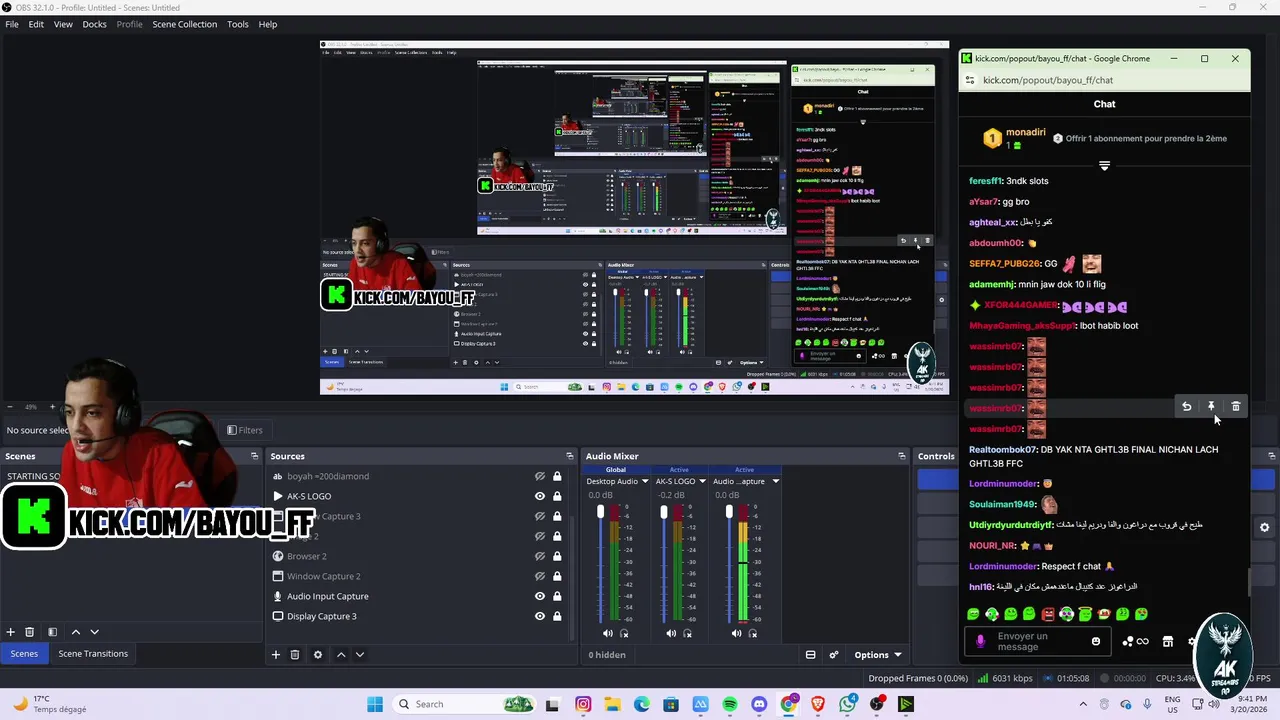1280x720 pixels.
Task: Open the View menu
Action: [x=63, y=24]
